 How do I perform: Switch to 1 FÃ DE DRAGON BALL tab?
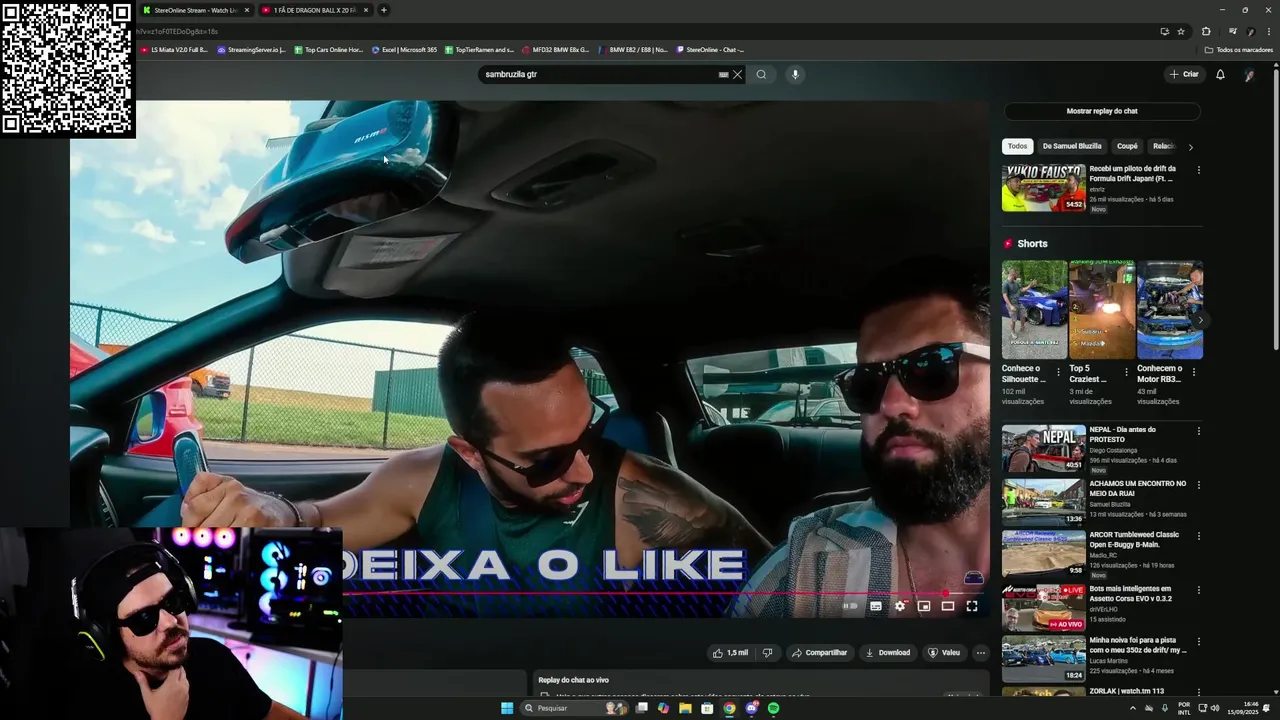point(312,10)
